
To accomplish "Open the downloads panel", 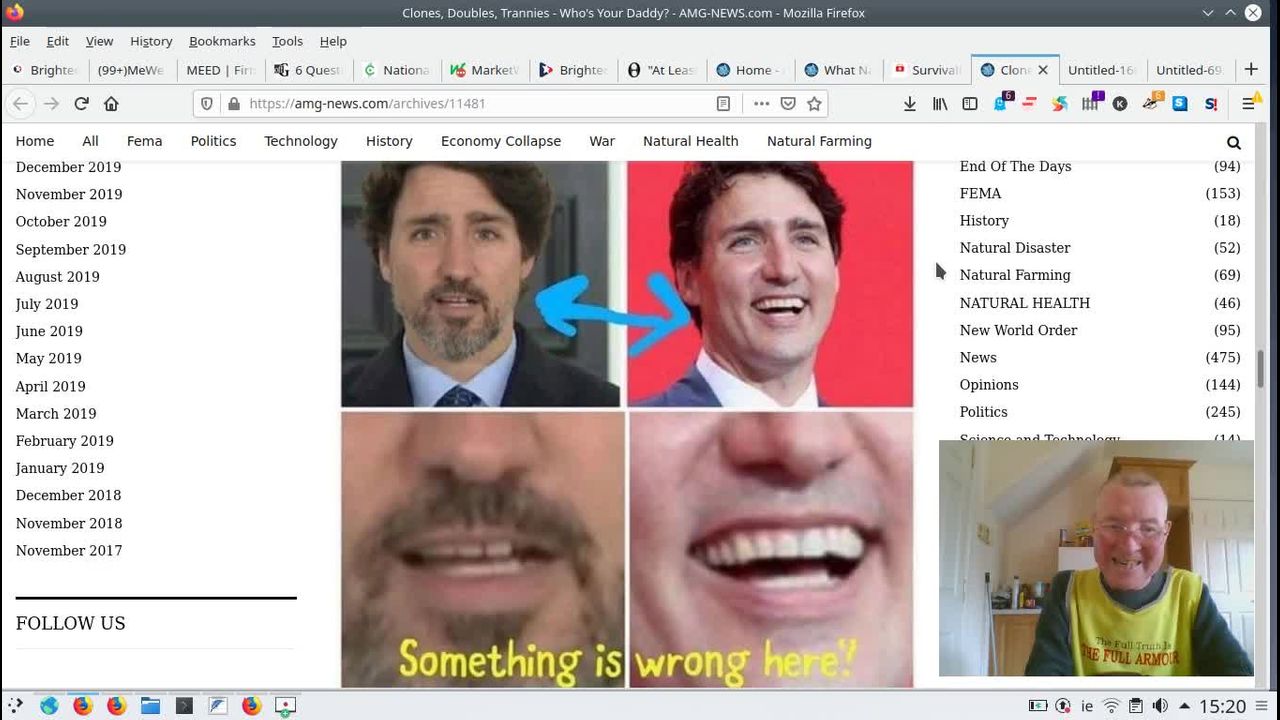I will pos(909,104).
